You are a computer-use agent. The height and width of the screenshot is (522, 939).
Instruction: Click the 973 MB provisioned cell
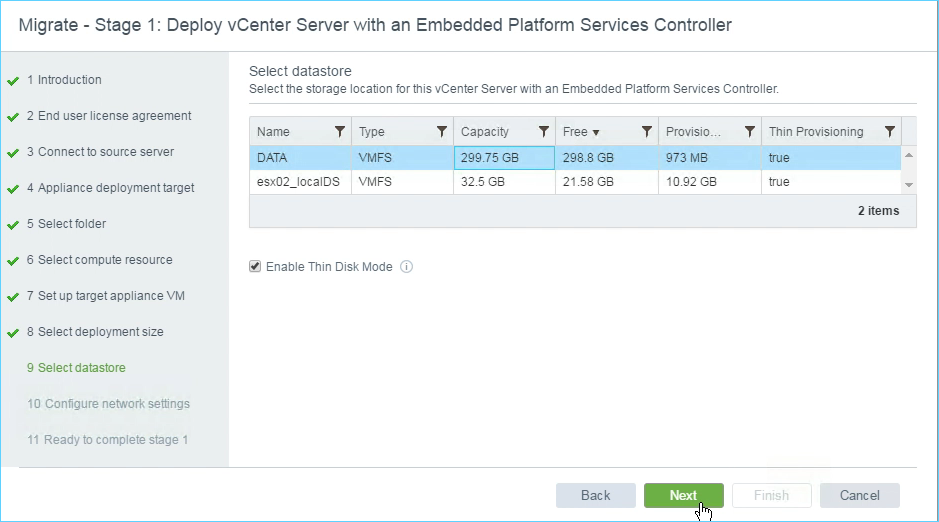(710, 157)
